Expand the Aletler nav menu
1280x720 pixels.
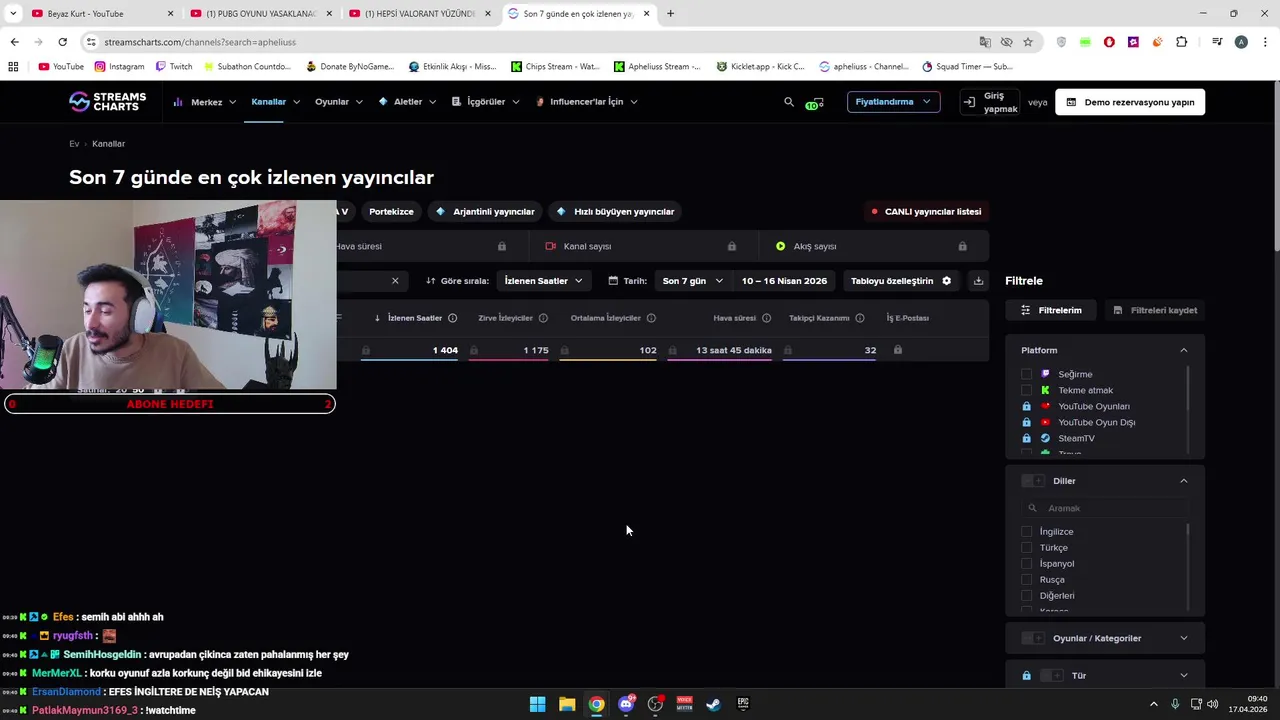[x=406, y=102]
